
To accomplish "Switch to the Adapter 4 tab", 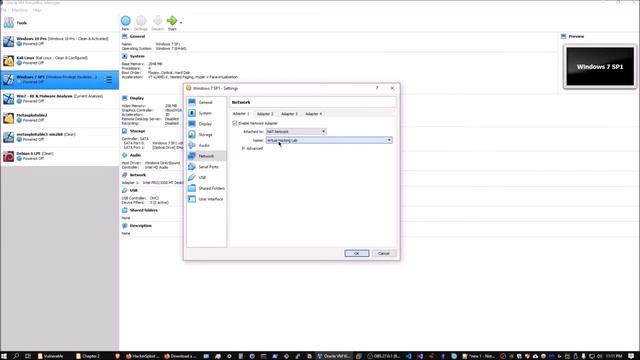I will click(313, 114).
